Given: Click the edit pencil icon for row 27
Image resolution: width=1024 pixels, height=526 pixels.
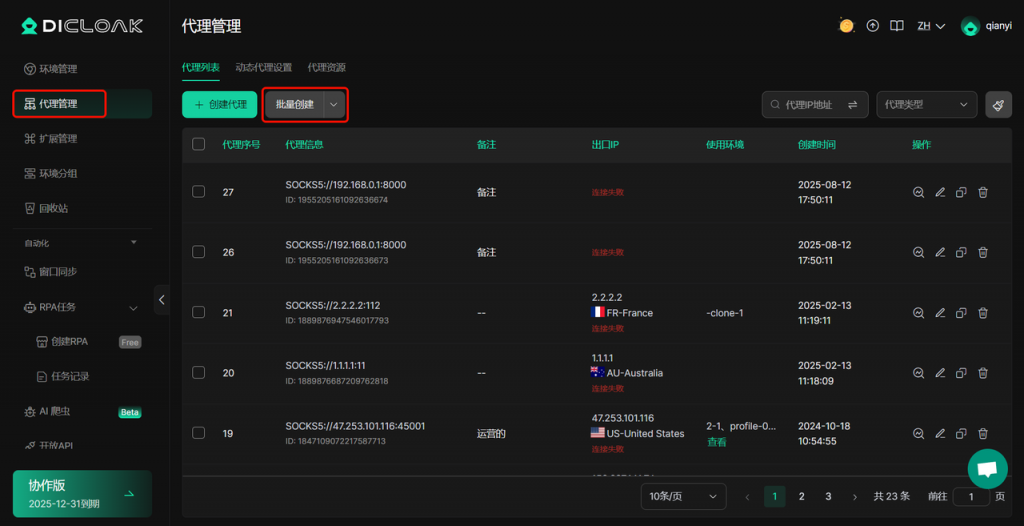Looking at the screenshot, I should 940,192.
